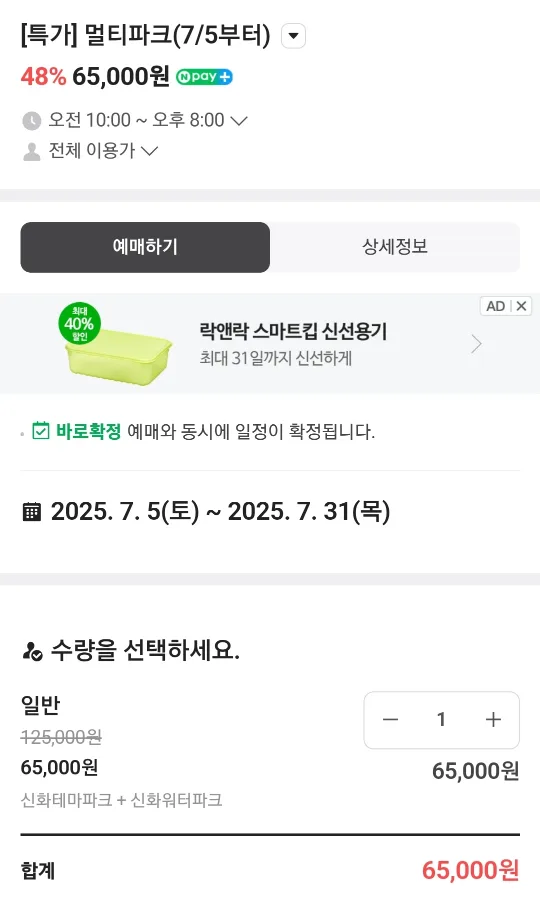Click the AD info label
This screenshot has width=540, height=922.
[495, 306]
